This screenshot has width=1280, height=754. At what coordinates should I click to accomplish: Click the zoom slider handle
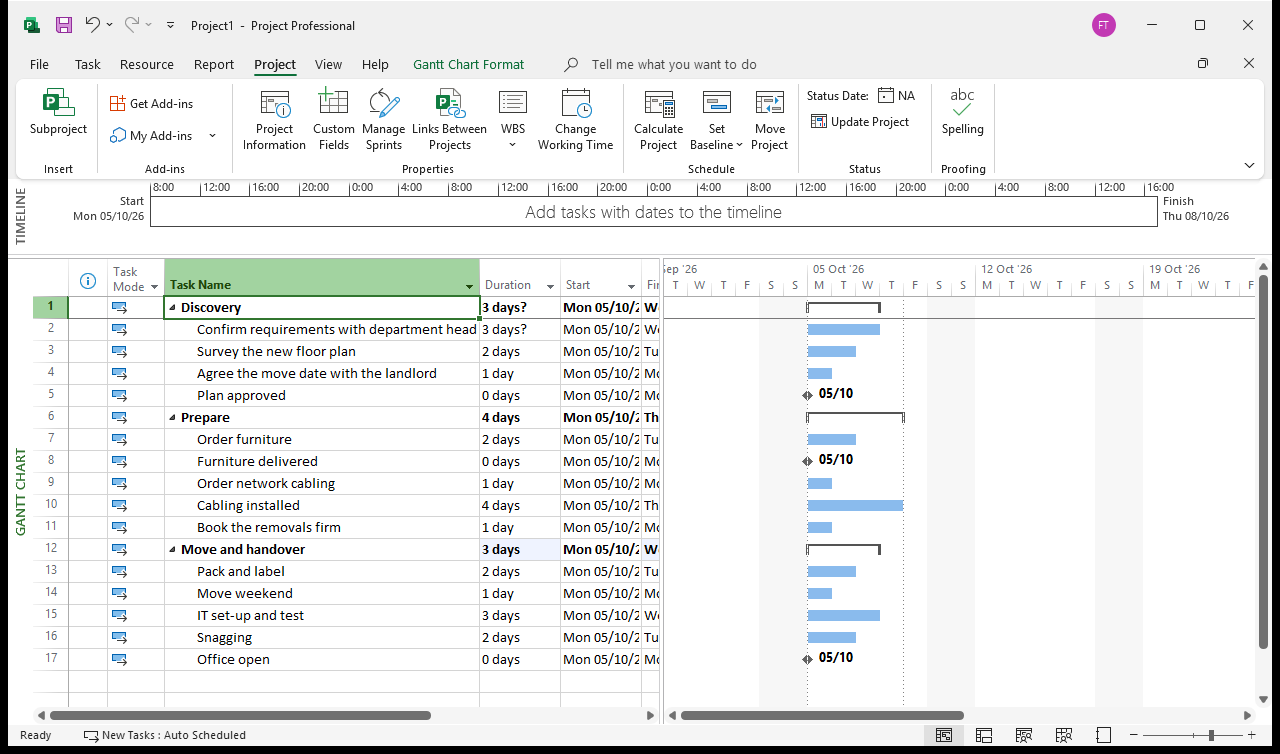point(1211,735)
